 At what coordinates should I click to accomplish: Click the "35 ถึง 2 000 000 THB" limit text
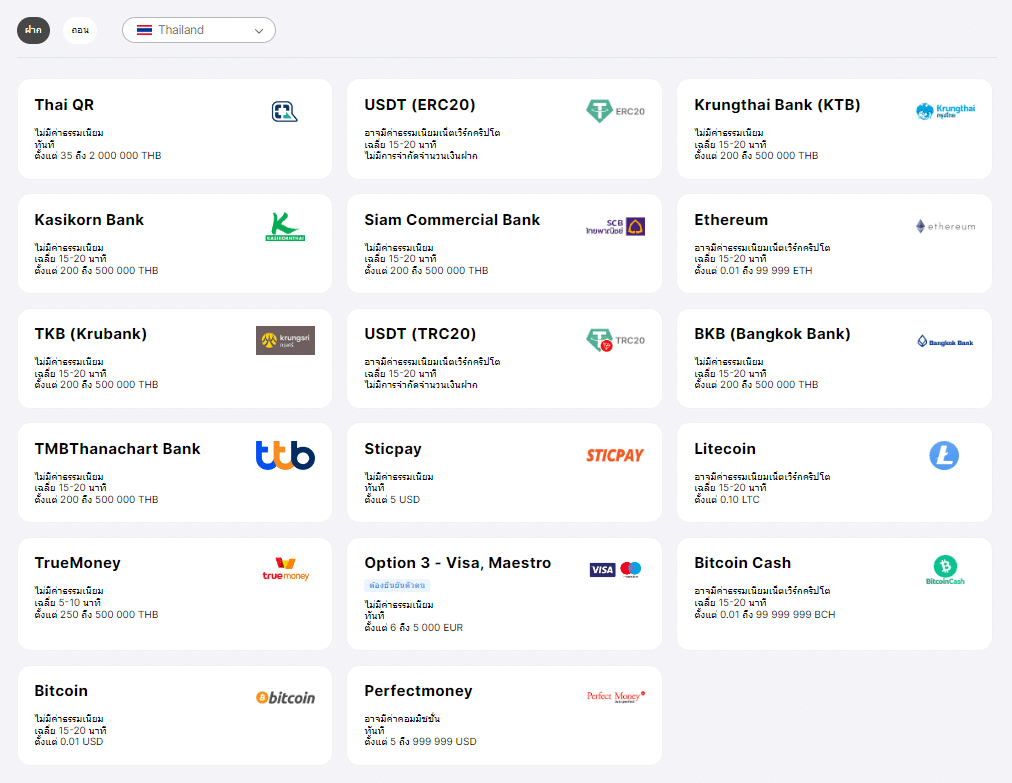[111, 156]
